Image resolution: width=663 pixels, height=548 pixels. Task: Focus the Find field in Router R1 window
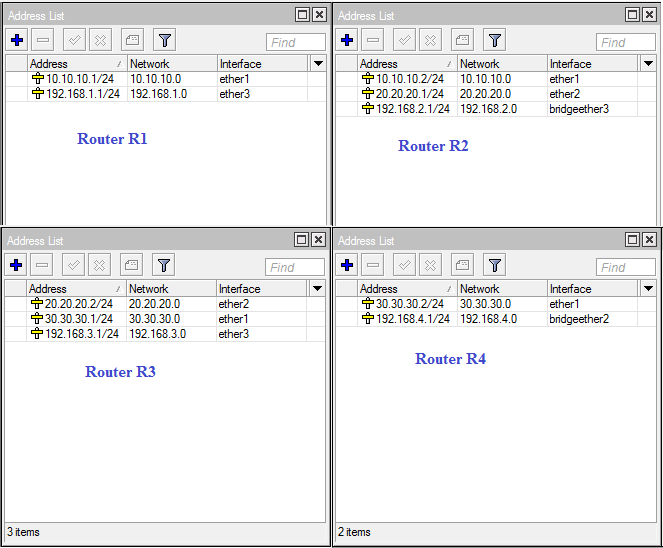296,42
